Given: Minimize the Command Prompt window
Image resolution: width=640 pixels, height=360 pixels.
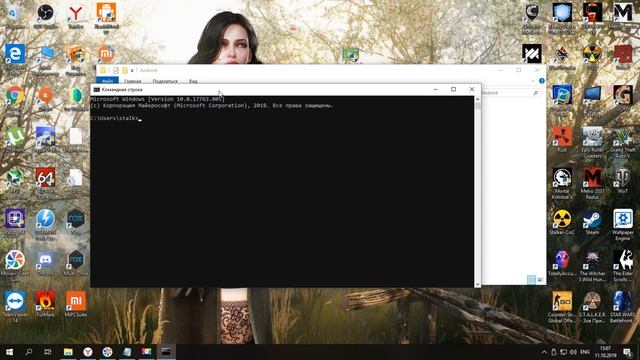Looking at the screenshot, I should point(436,89).
